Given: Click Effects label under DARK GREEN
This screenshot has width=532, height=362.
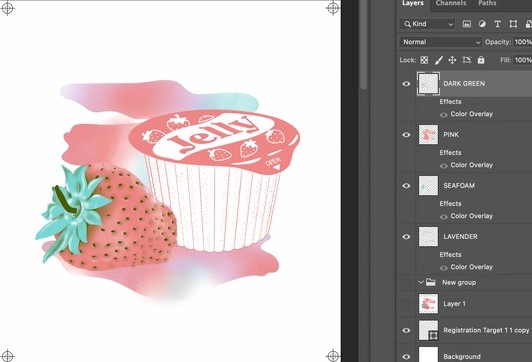Looking at the screenshot, I should [x=450, y=101].
